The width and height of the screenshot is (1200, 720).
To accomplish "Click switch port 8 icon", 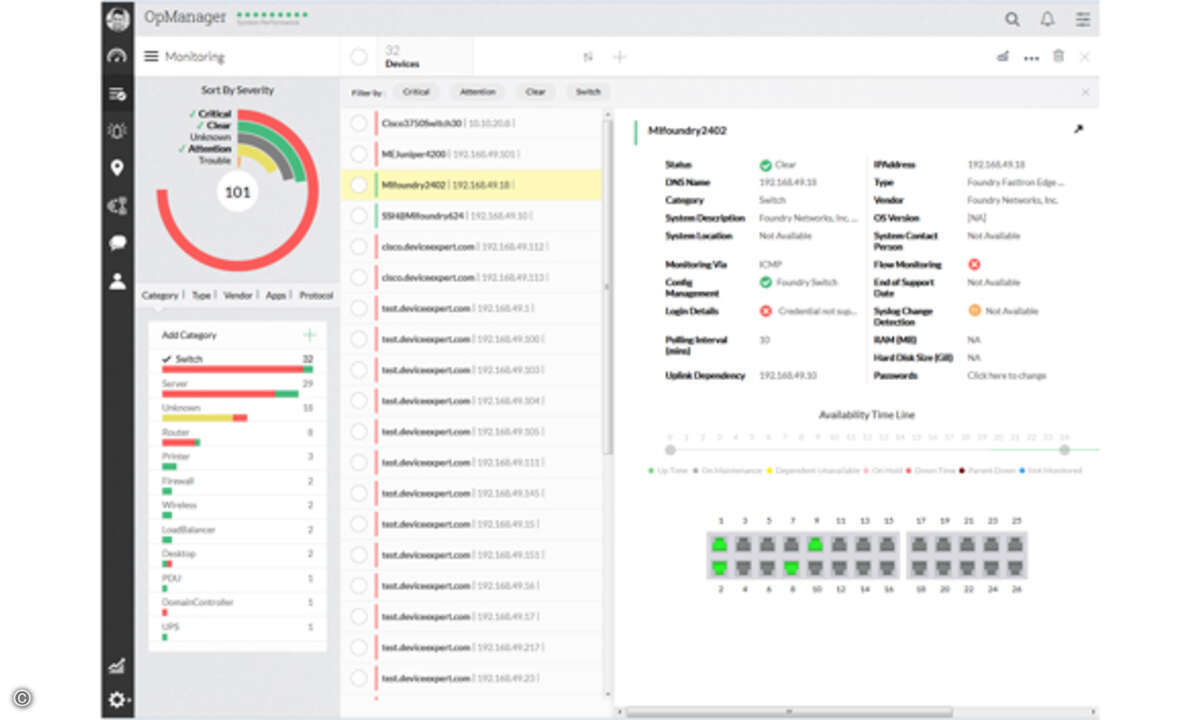I will click(792, 568).
